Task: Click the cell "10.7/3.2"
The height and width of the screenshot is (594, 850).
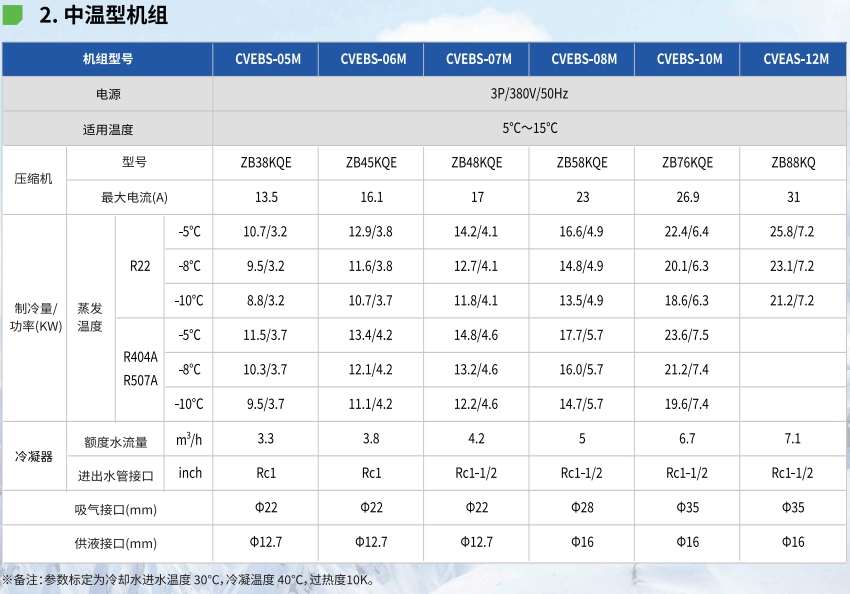Action: coord(265,232)
